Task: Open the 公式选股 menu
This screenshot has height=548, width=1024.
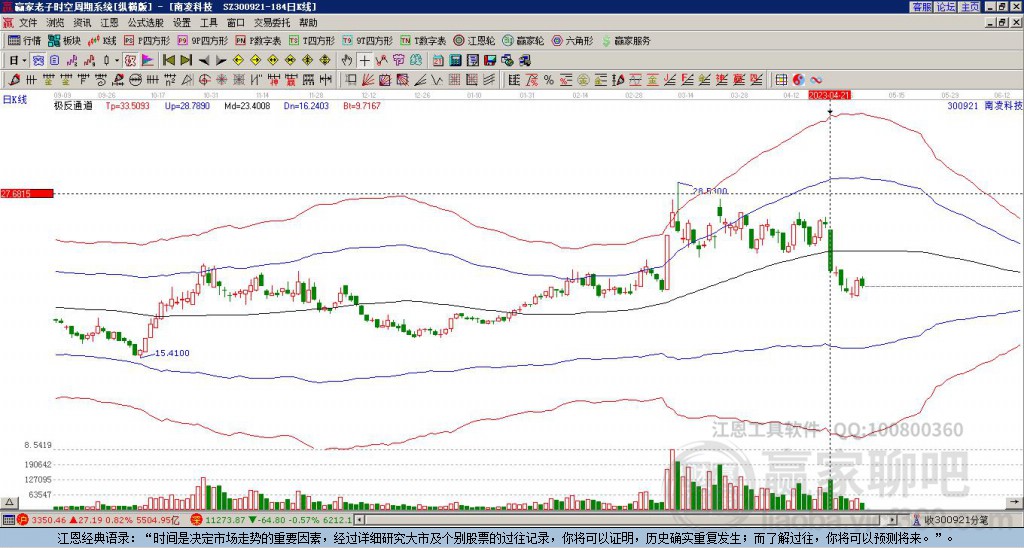Action: coord(145,23)
